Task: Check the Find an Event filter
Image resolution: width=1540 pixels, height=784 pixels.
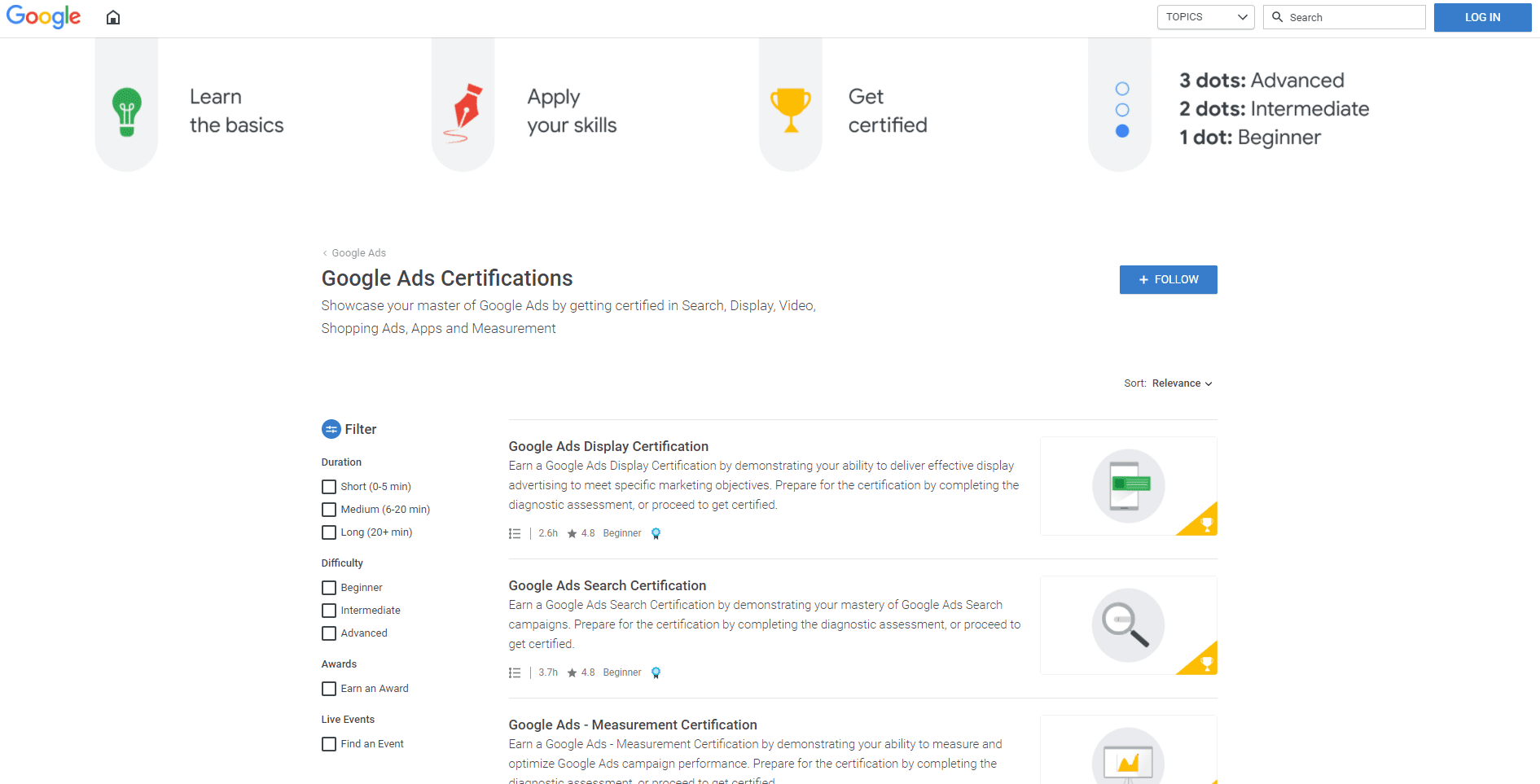Action: [329, 743]
